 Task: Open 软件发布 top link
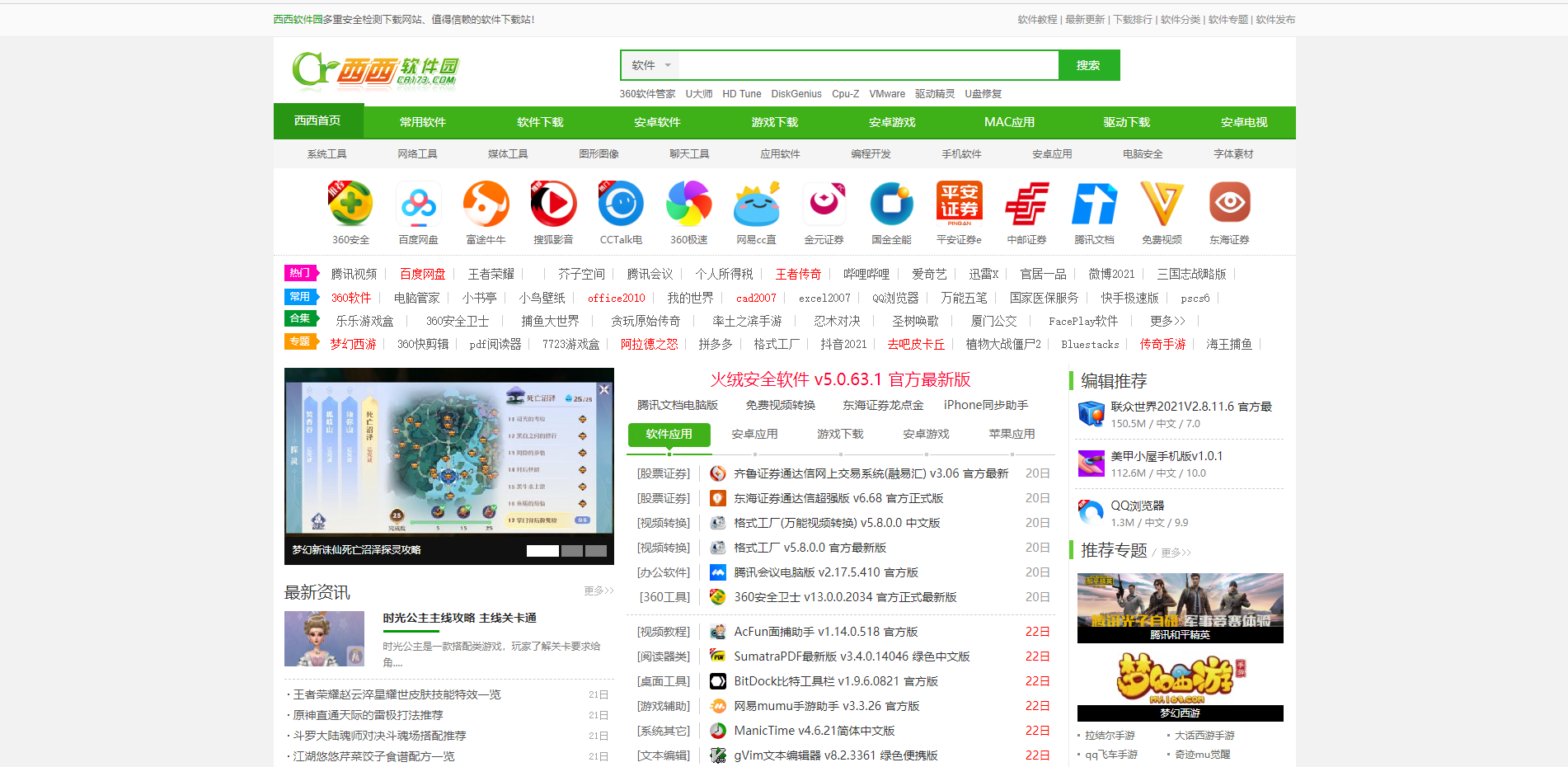pos(1275,20)
